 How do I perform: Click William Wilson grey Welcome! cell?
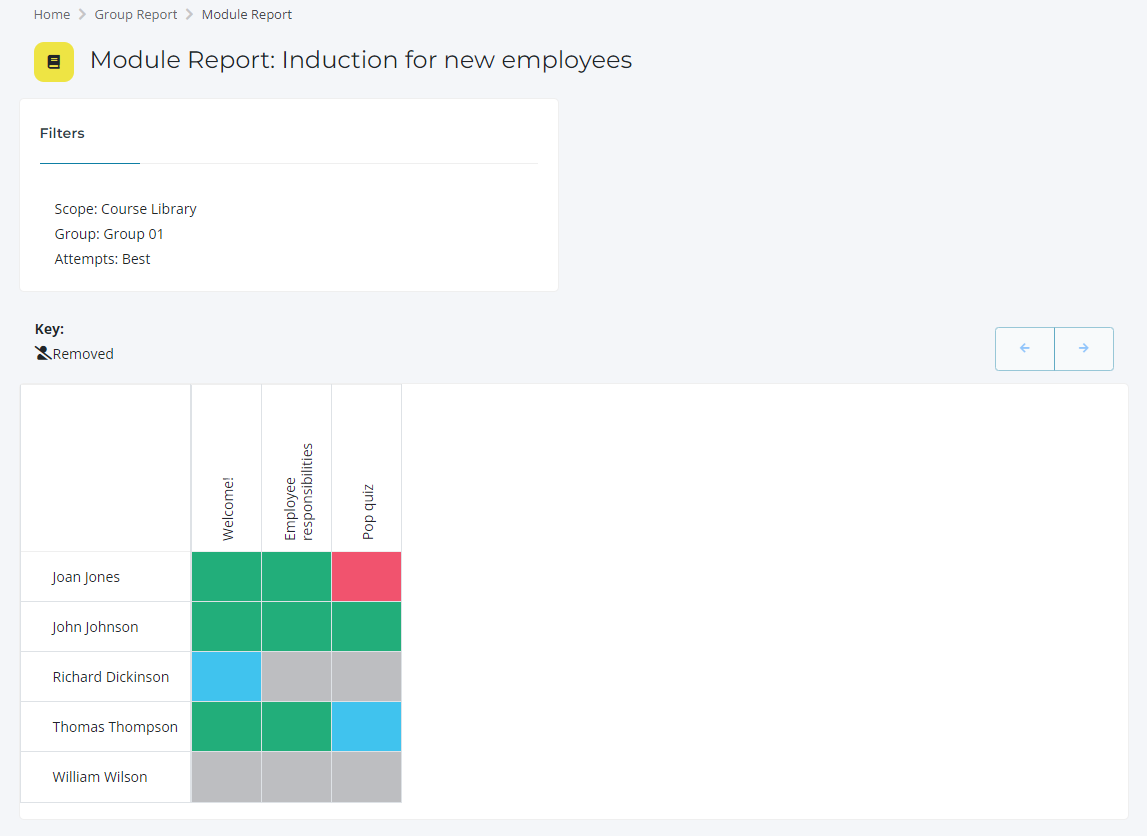tap(227, 777)
